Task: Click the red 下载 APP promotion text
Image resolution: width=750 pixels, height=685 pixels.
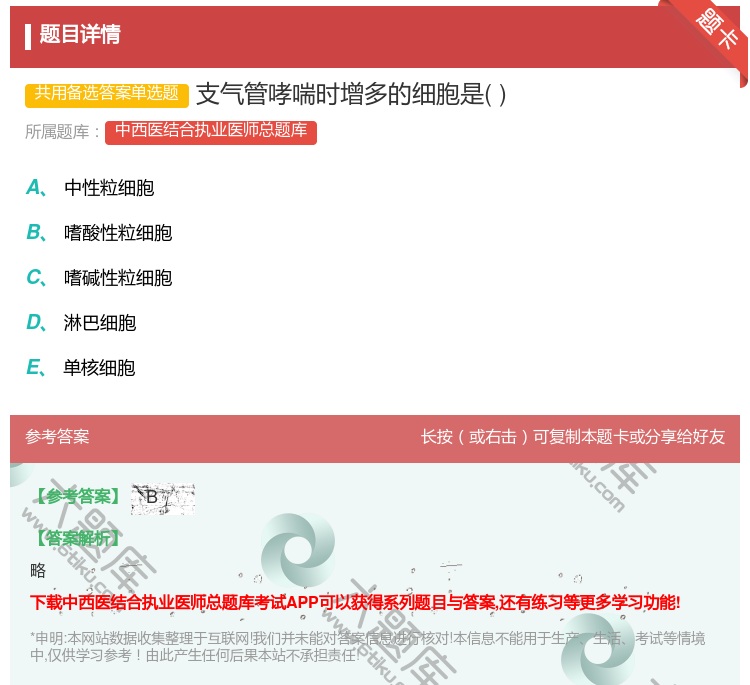Action: (x=355, y=602)
